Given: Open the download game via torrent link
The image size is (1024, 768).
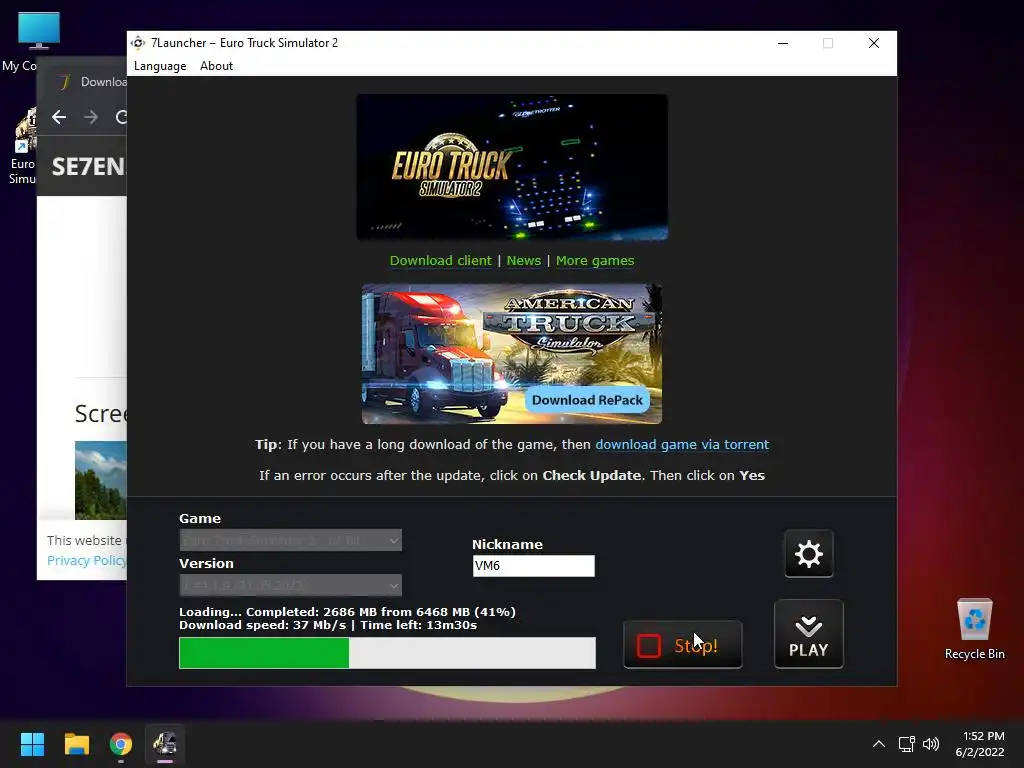Looking at the screenshot, I should click(x=682, y=444).
